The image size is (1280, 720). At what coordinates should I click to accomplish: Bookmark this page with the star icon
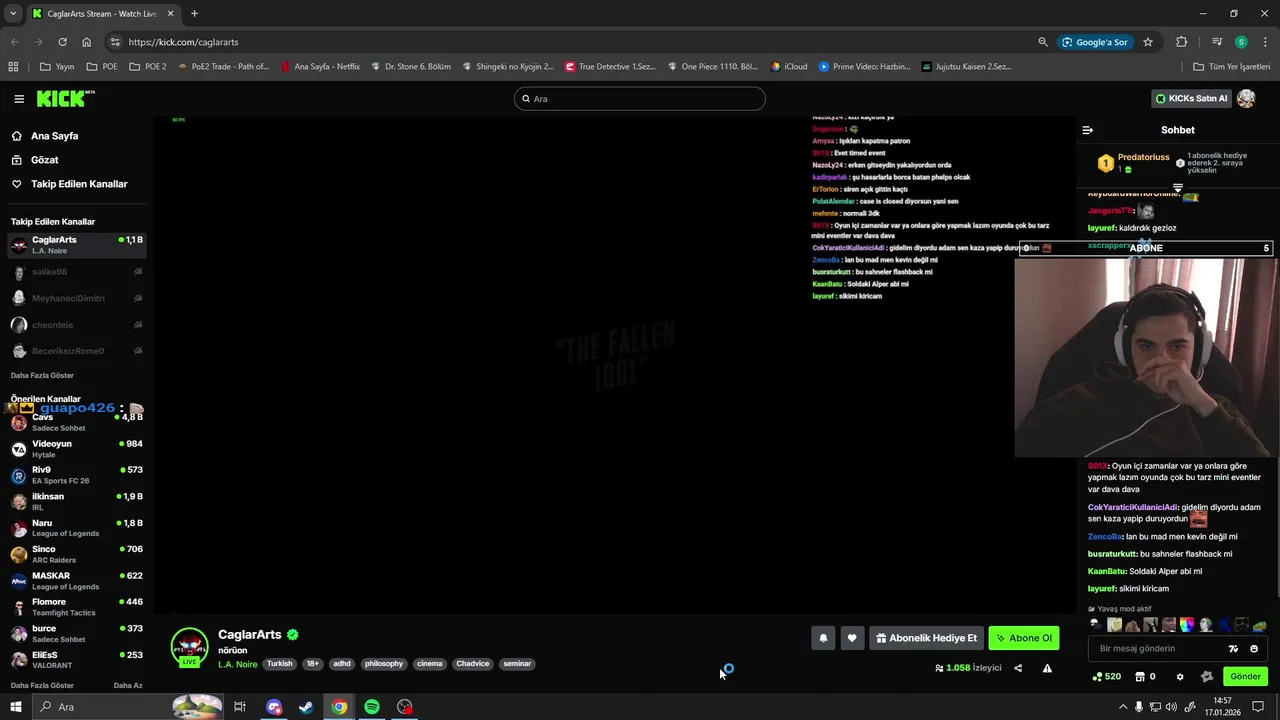coord(1148,42)
